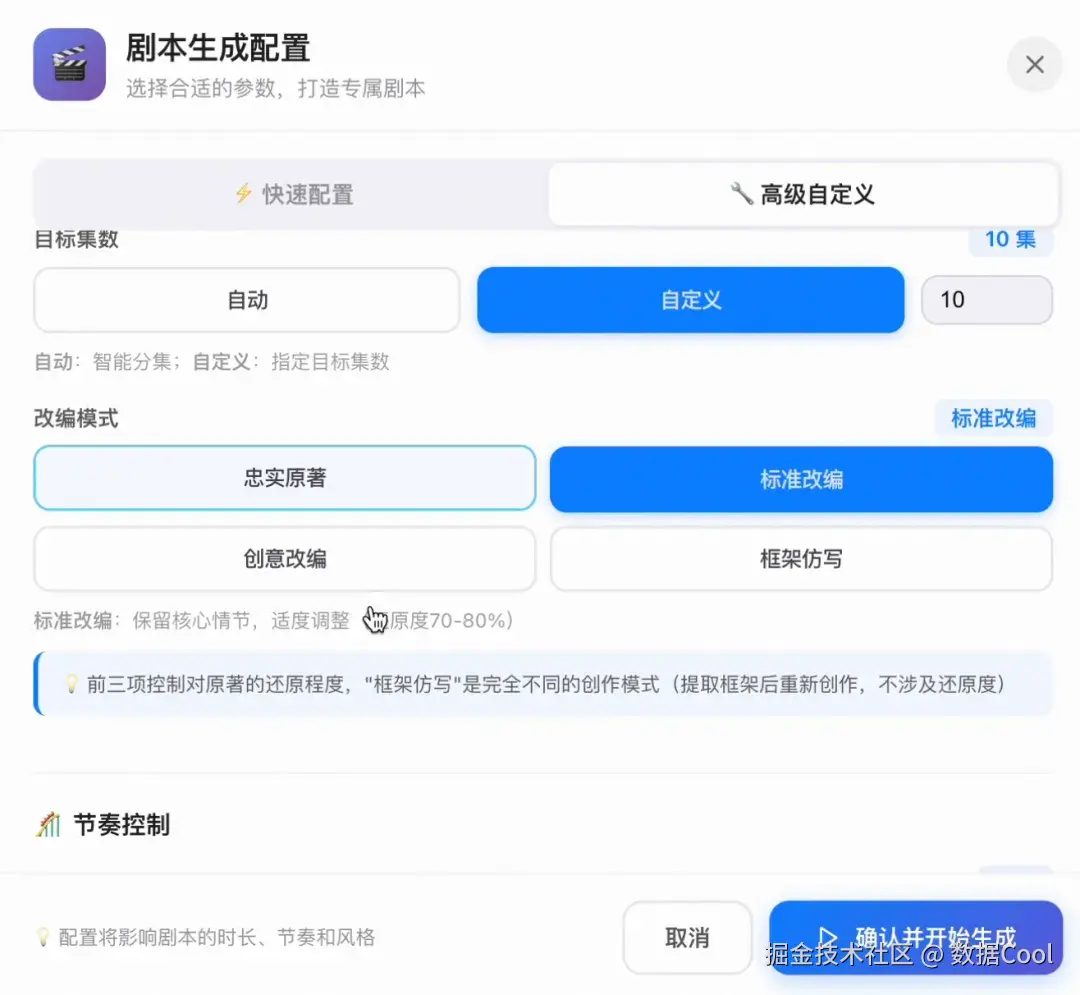Click the 取消 button
This screenshot has width=1080, height=995.
click(687, 936)
